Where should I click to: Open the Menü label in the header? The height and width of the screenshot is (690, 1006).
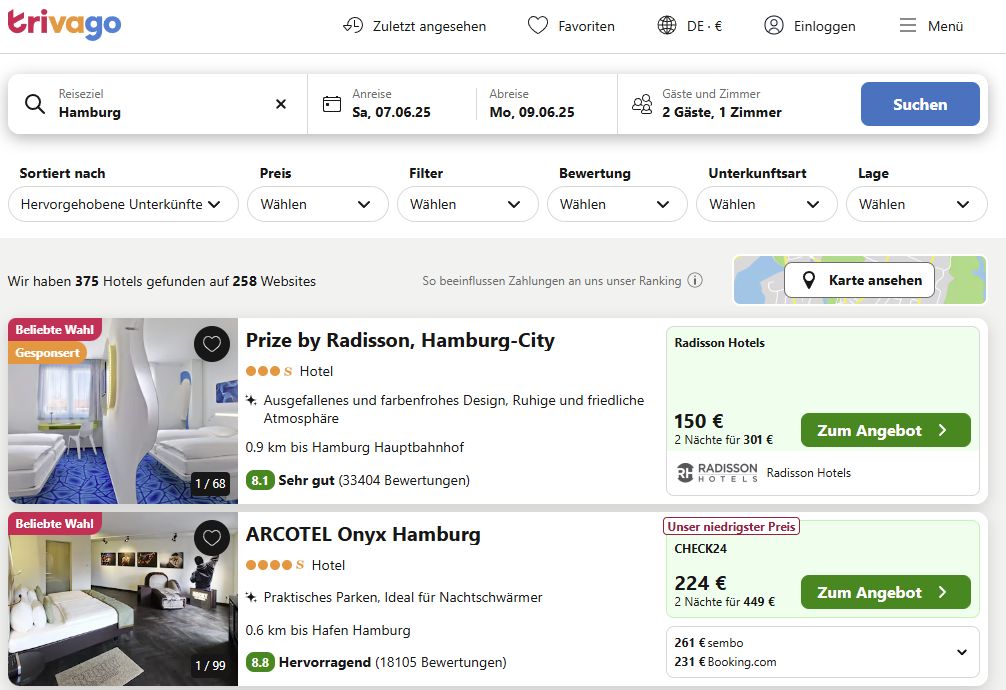click(x=946, y=26)
